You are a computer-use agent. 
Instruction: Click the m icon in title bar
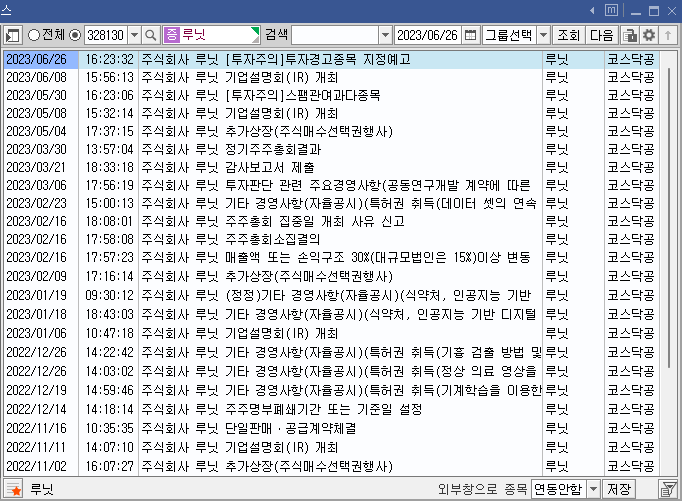click(611, 10)
